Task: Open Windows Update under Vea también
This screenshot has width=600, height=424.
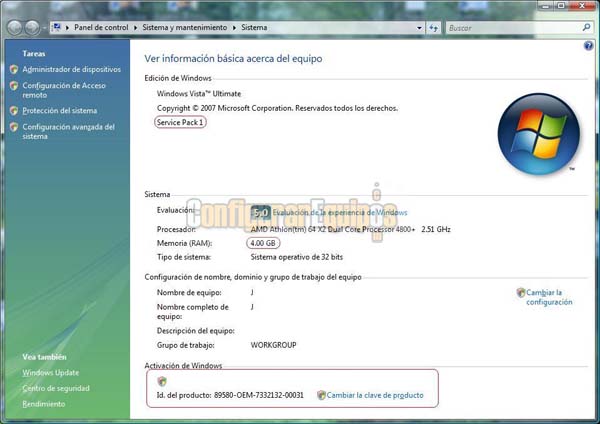Action: pyautogui.click(x=51, y=372)
